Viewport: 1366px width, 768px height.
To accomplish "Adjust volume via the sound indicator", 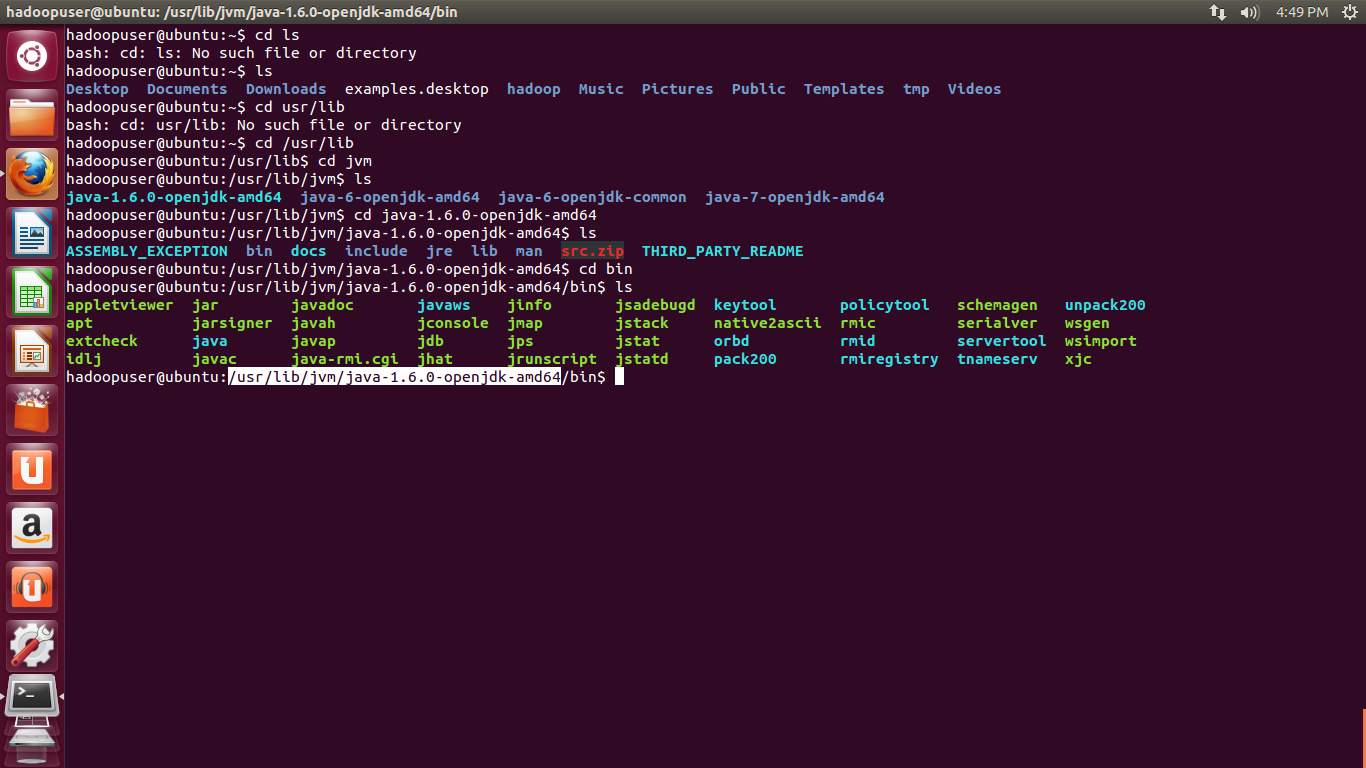I will [x=1247, y=12].
